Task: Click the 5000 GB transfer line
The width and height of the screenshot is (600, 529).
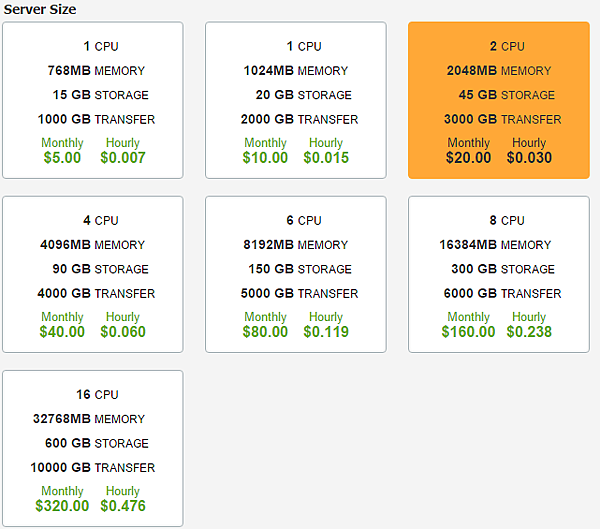Action: tap(298, 294)
